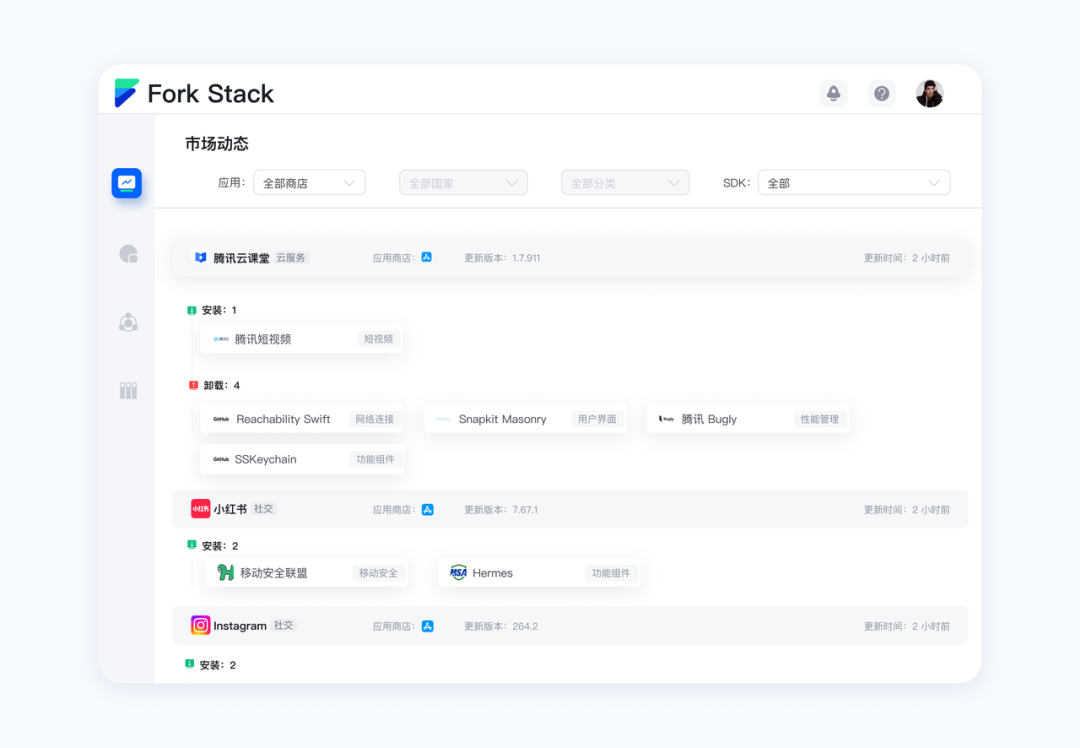The width and height of the screenshot is (1080, 748).
Task: Click the App Store icon in 腾讯云课堂 row
Action: point(426,257)
